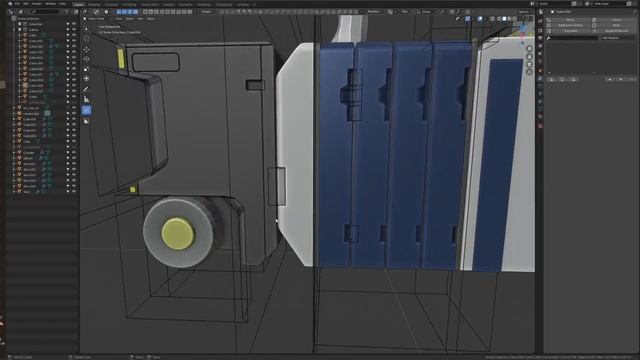Select the Rotate tool in viewport toolbar
This screenshot has height=360, width=640.
pos(86,59)
